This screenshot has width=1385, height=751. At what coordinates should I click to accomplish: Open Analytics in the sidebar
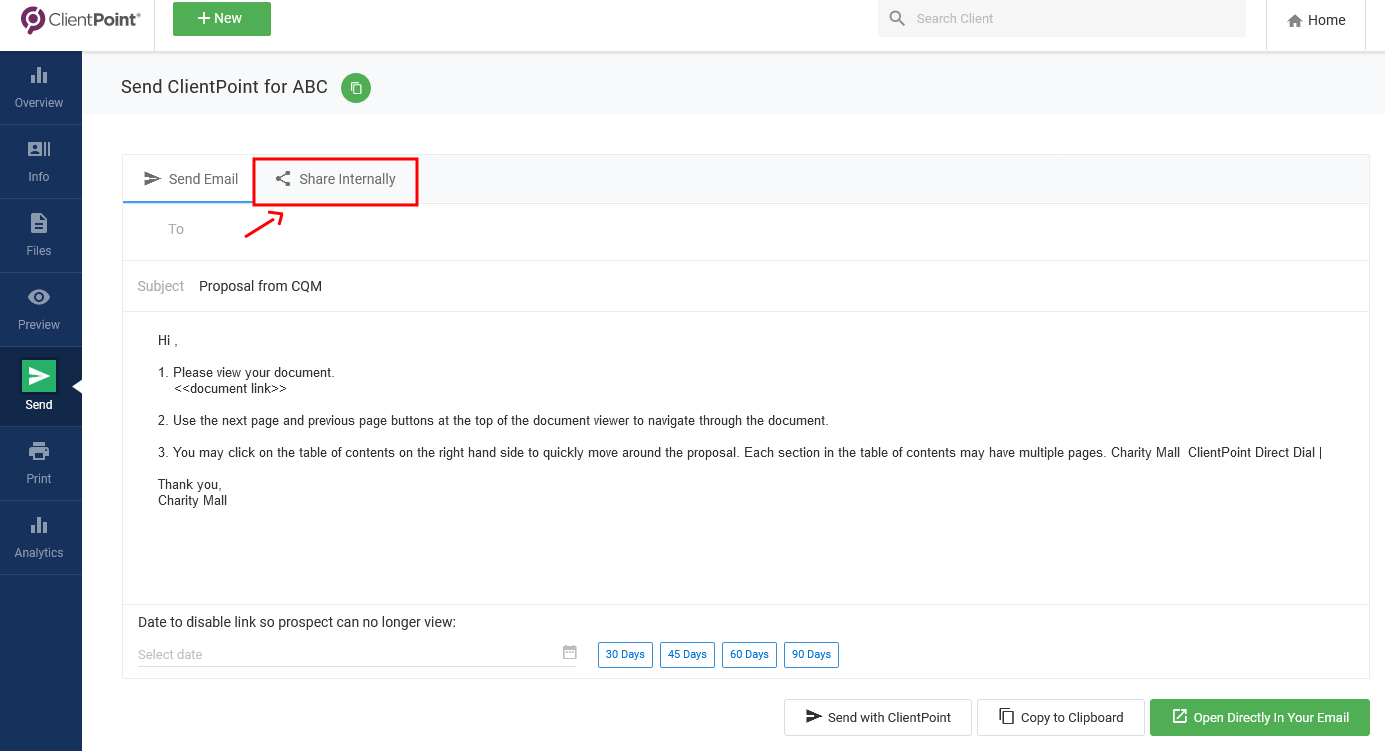click(39, 538)
